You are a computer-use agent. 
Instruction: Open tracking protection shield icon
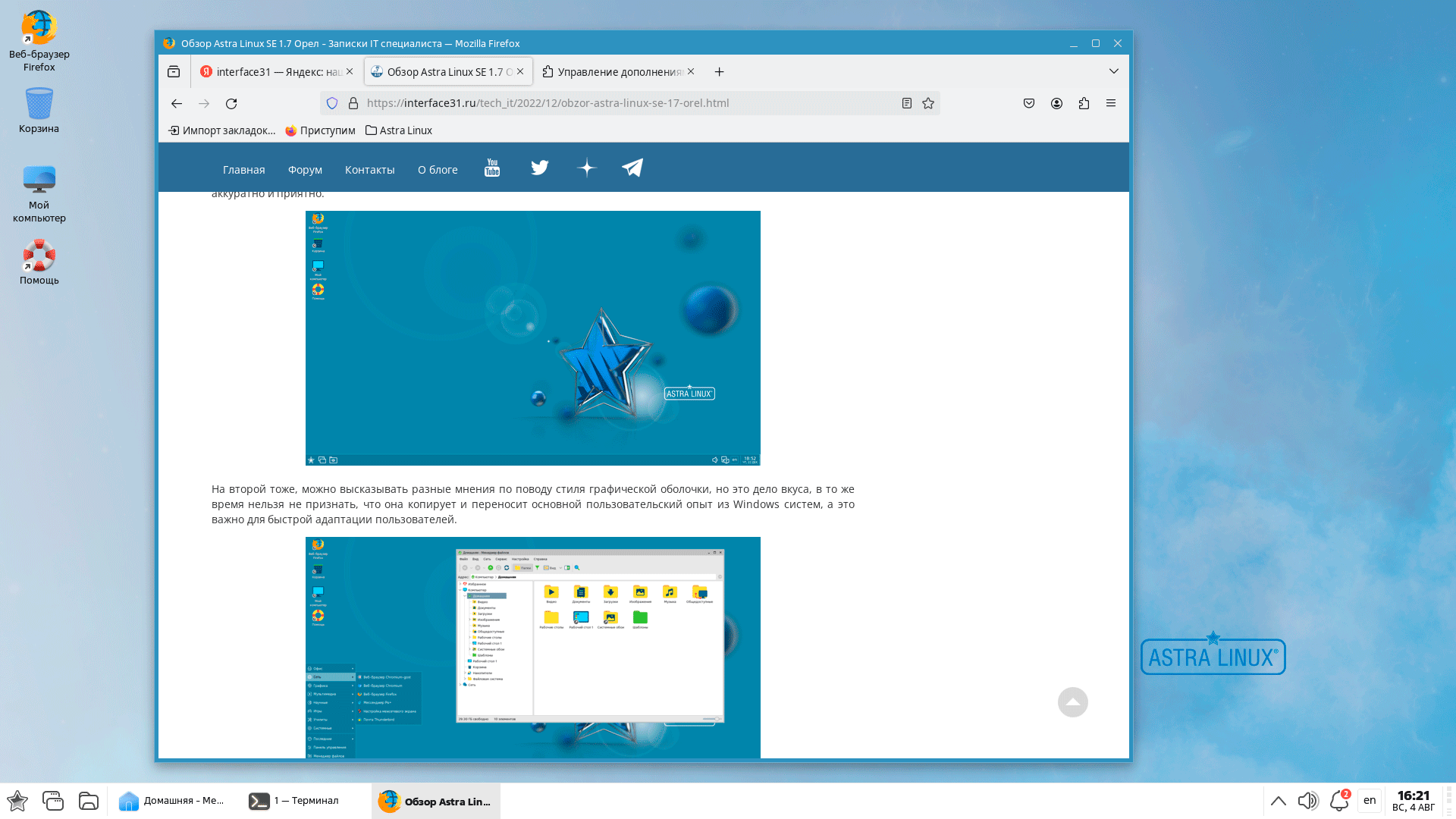(x=332, y=103)
